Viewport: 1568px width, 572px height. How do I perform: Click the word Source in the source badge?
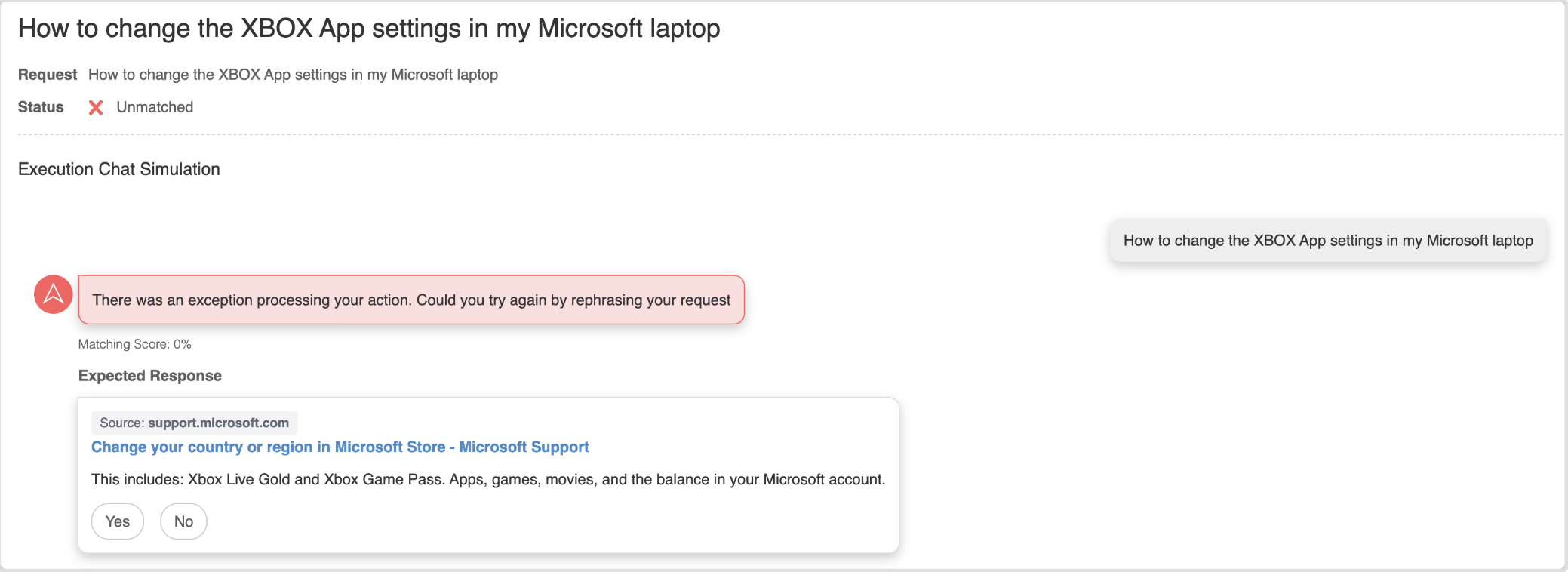point(121,423)
